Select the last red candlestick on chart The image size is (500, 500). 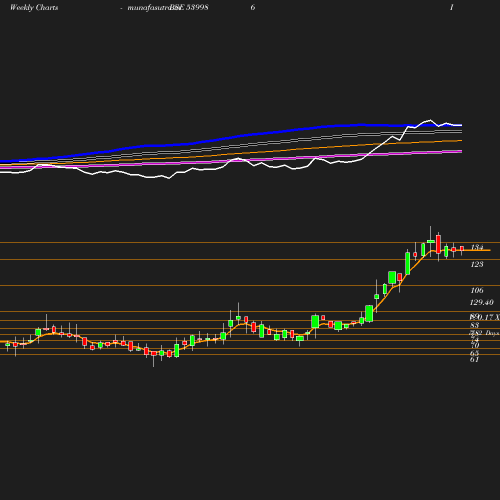462,249
